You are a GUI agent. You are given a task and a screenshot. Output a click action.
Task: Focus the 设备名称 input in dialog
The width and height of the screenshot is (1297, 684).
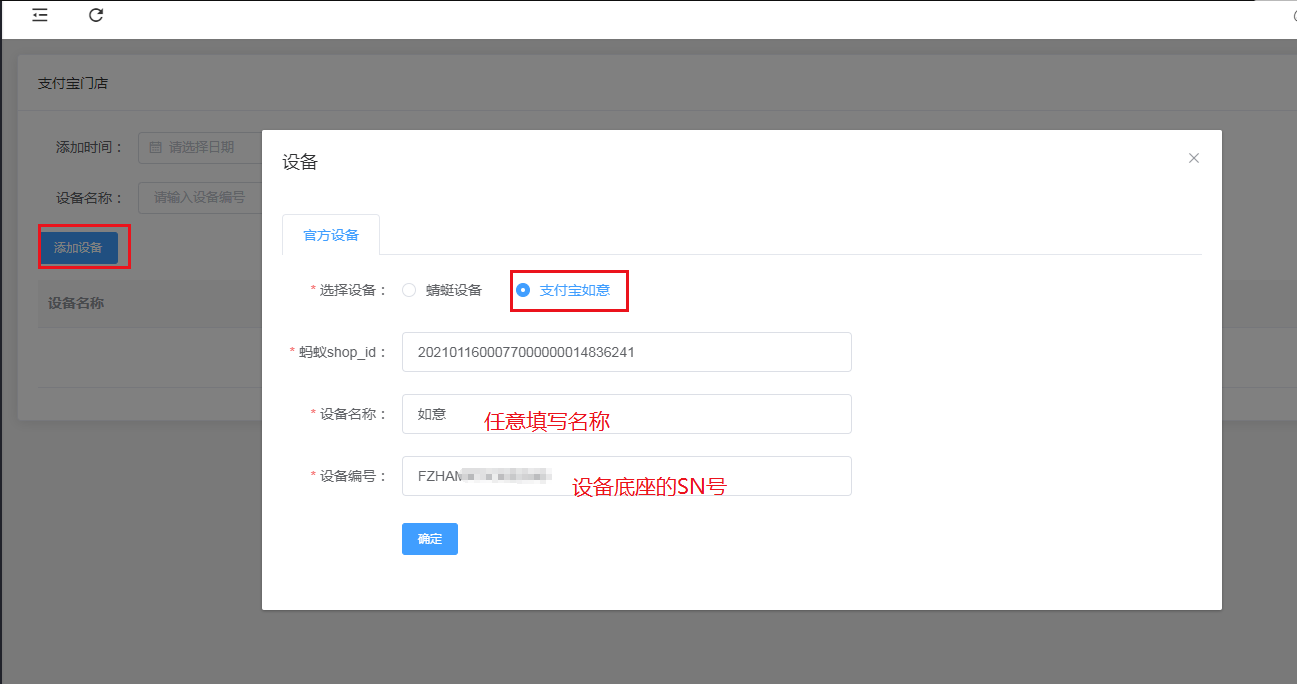(627, 414)
